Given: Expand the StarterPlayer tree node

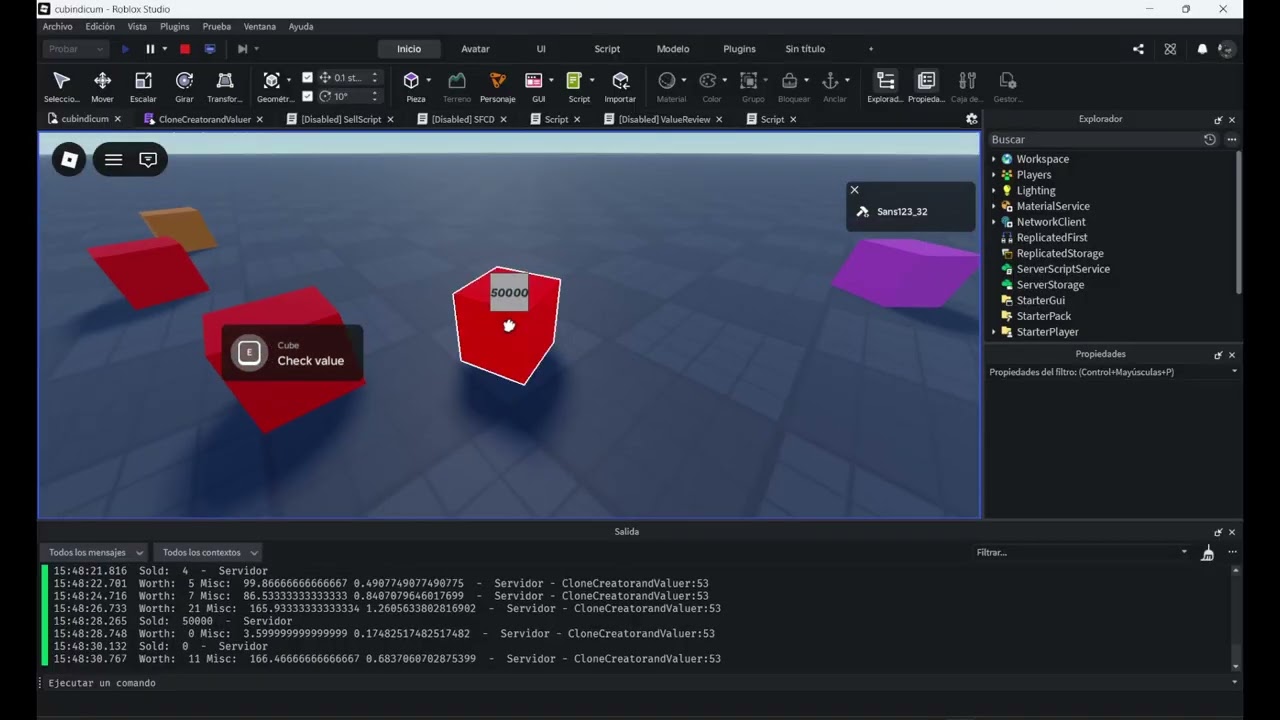Looking at the screenshot, I should click(994, 332).
